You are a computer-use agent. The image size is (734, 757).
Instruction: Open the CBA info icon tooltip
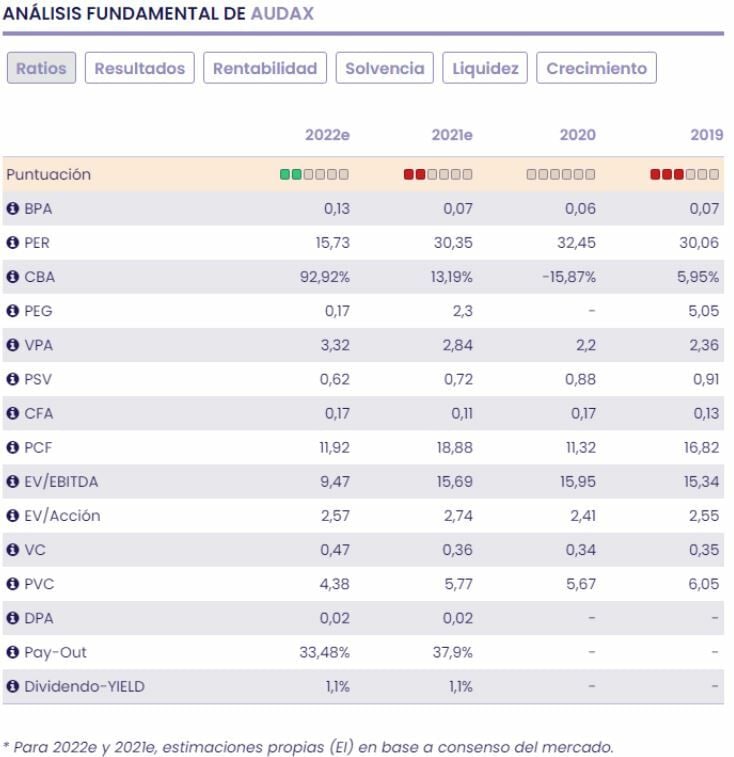coord(13,277)
